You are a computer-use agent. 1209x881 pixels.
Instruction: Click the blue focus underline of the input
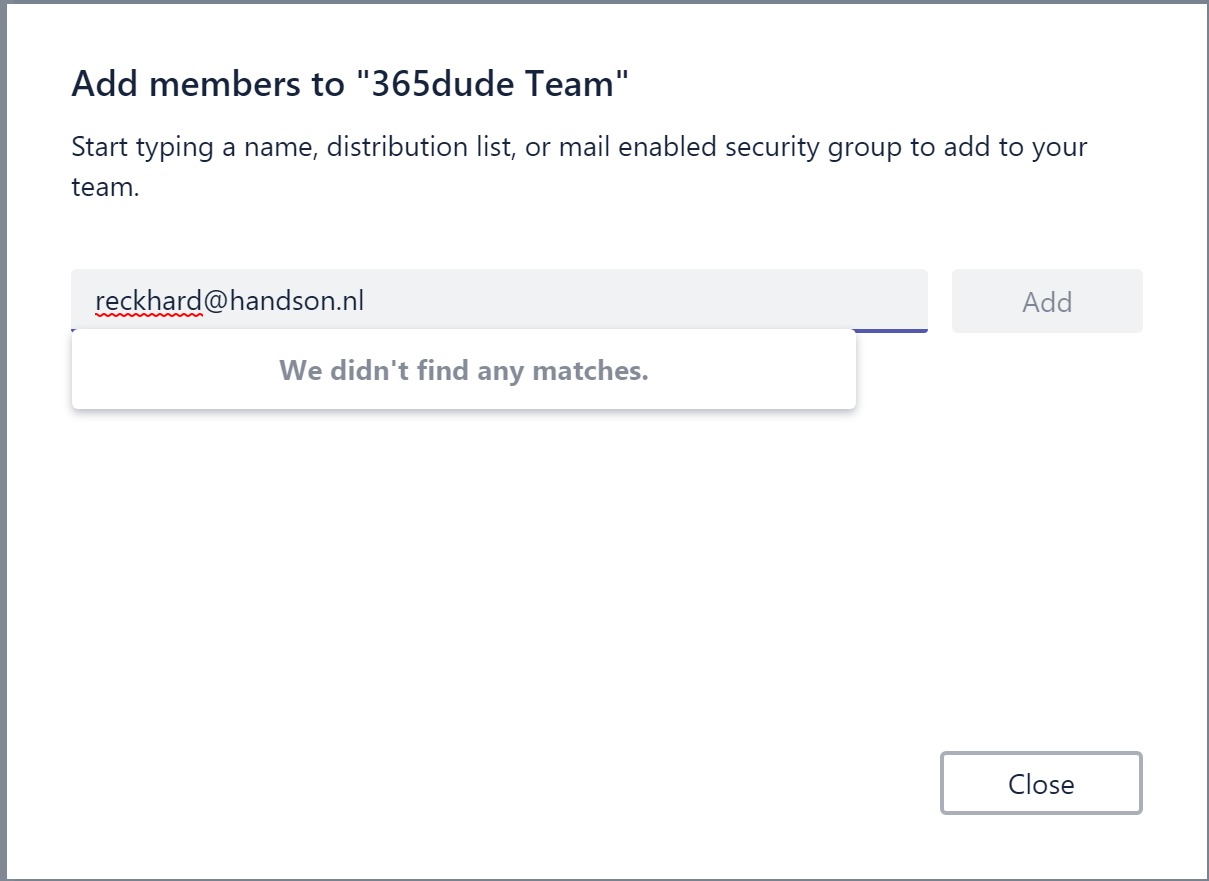pos(891,330)
